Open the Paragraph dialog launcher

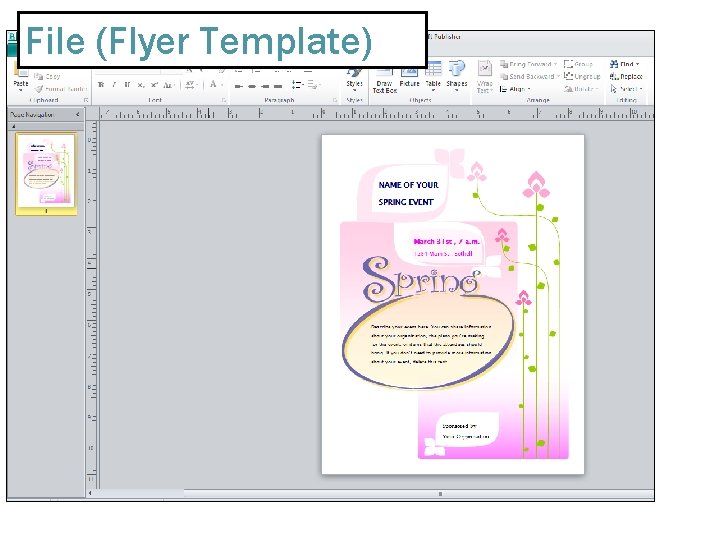pos(335,100)
